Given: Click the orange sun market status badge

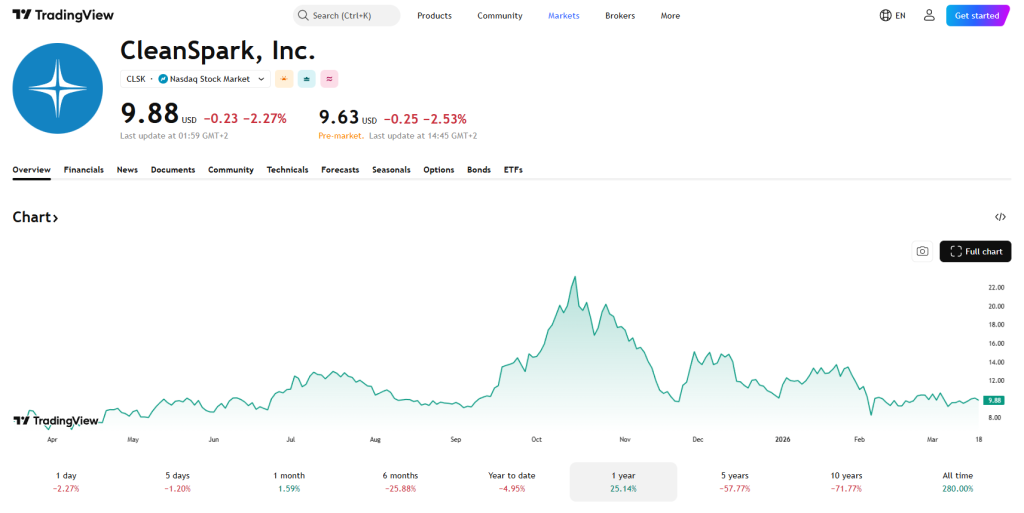Looking at the screenshot, I should [284, 79].
